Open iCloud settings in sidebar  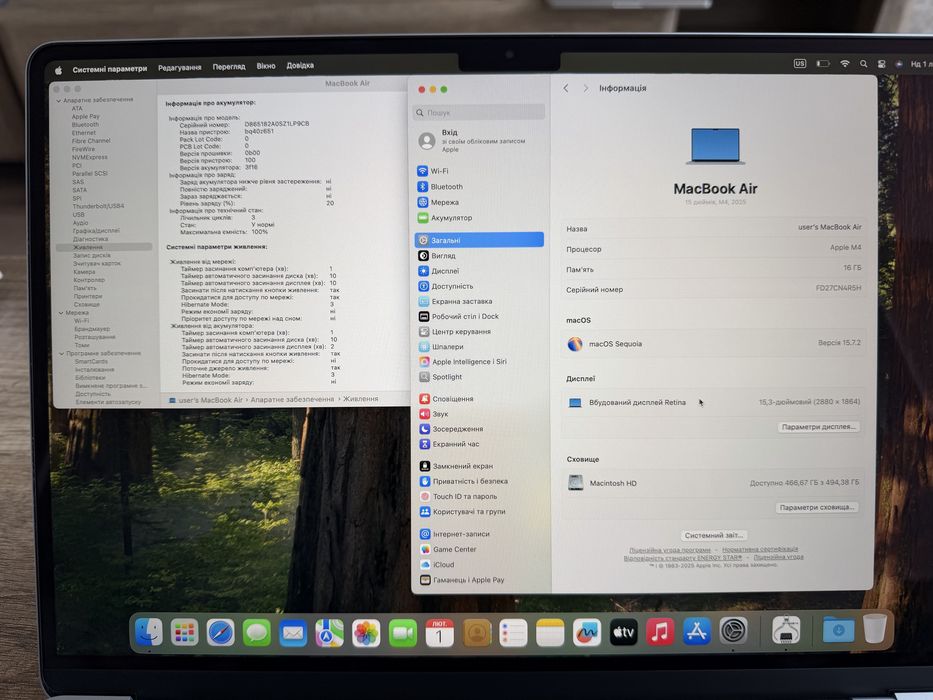pos(437,564)
